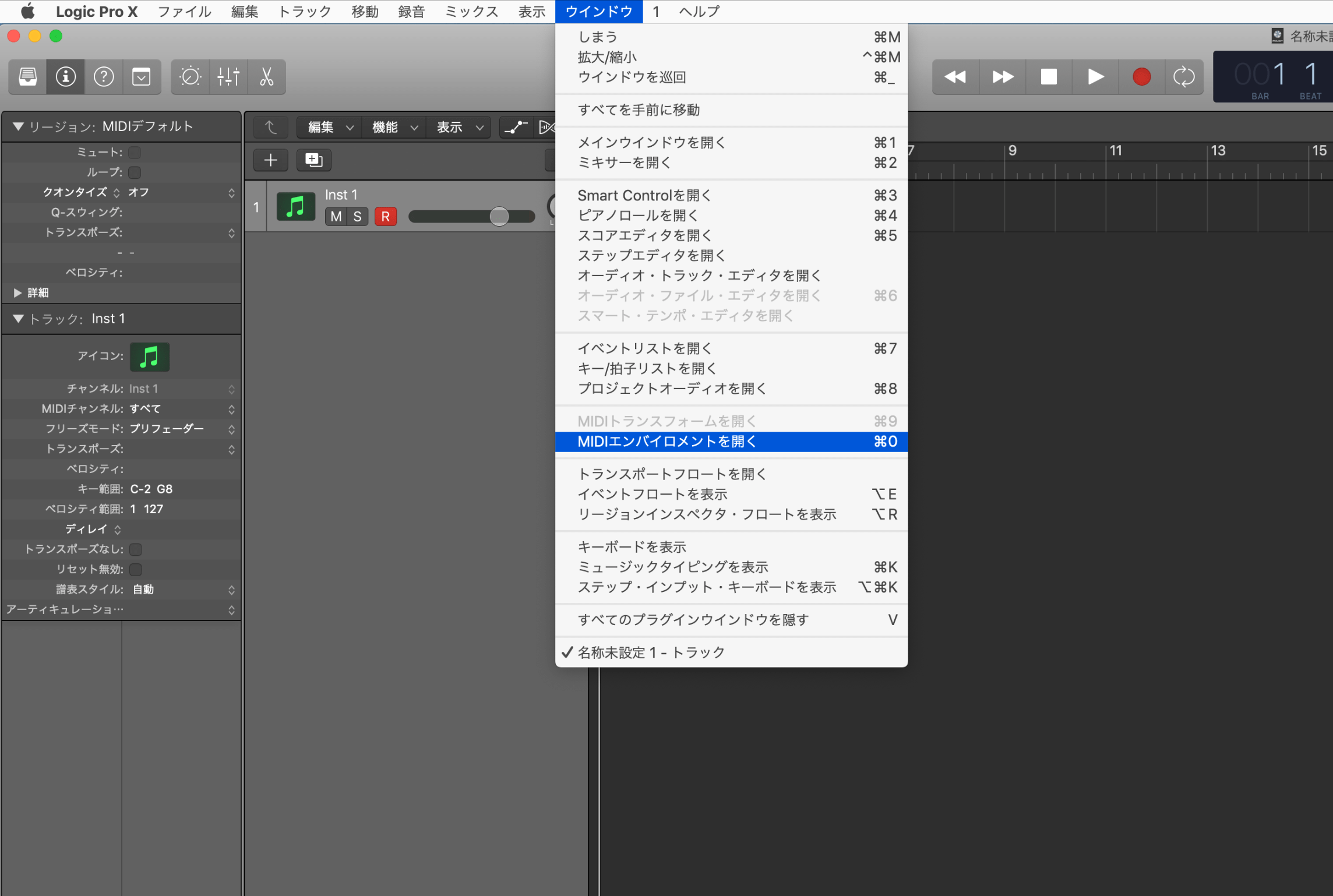Open the 機能 dropdown in tracks area
Screen dimensions: 1333x896
tap(394, 127)
